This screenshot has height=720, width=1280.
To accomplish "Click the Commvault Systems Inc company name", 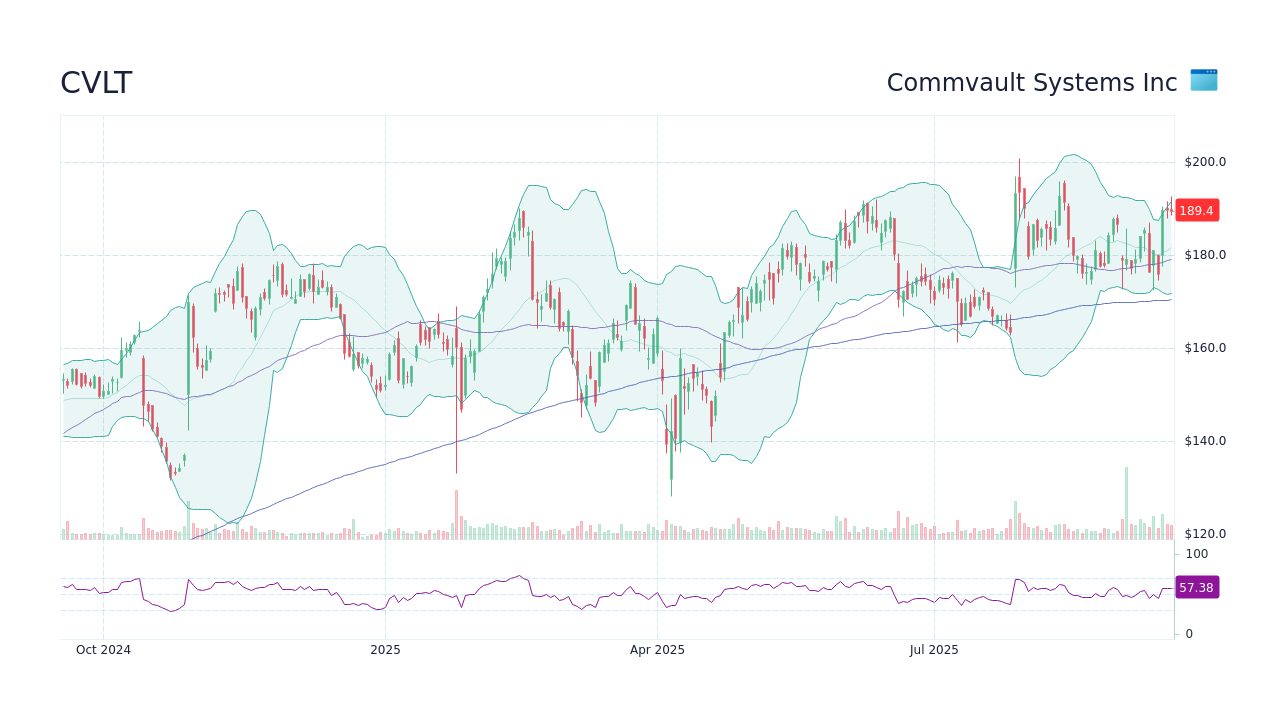I will [x=1032, y=83].
